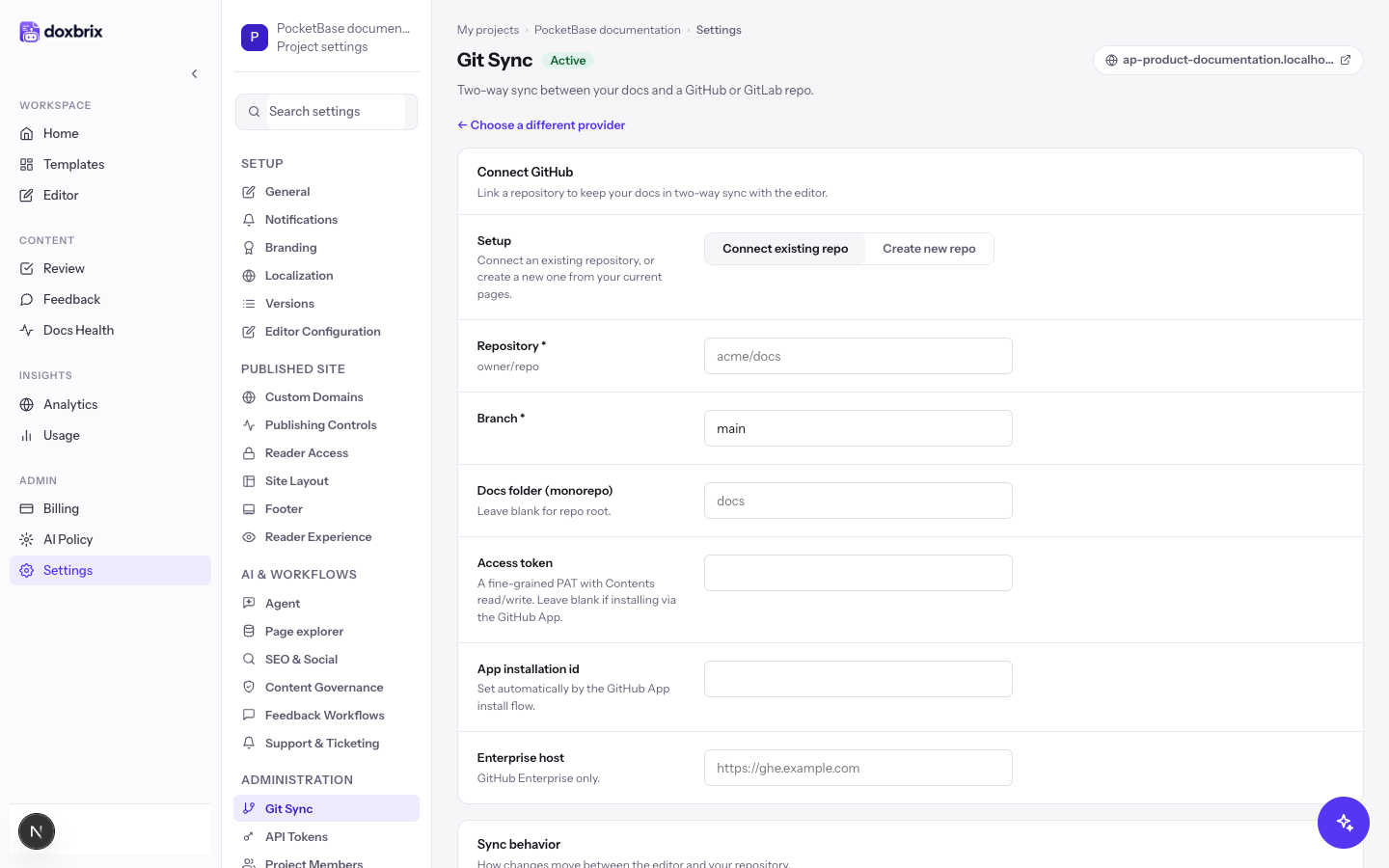Select Create new repo tab

929,249
